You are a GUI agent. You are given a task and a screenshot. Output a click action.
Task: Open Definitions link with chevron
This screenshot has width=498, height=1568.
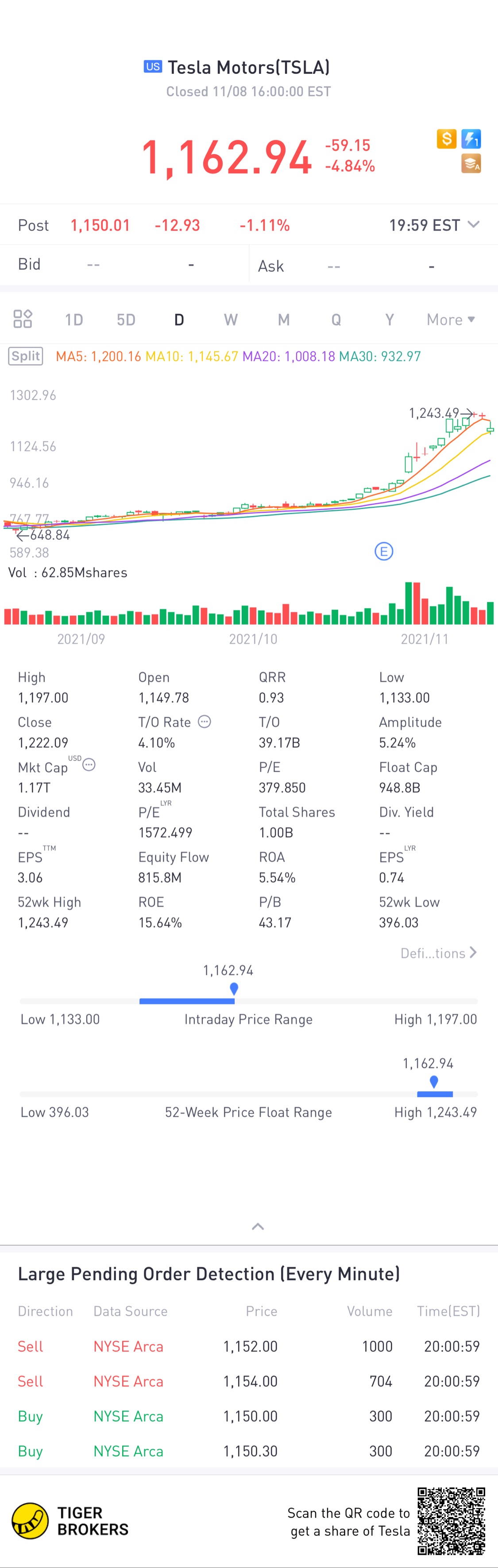pos(438,953)
